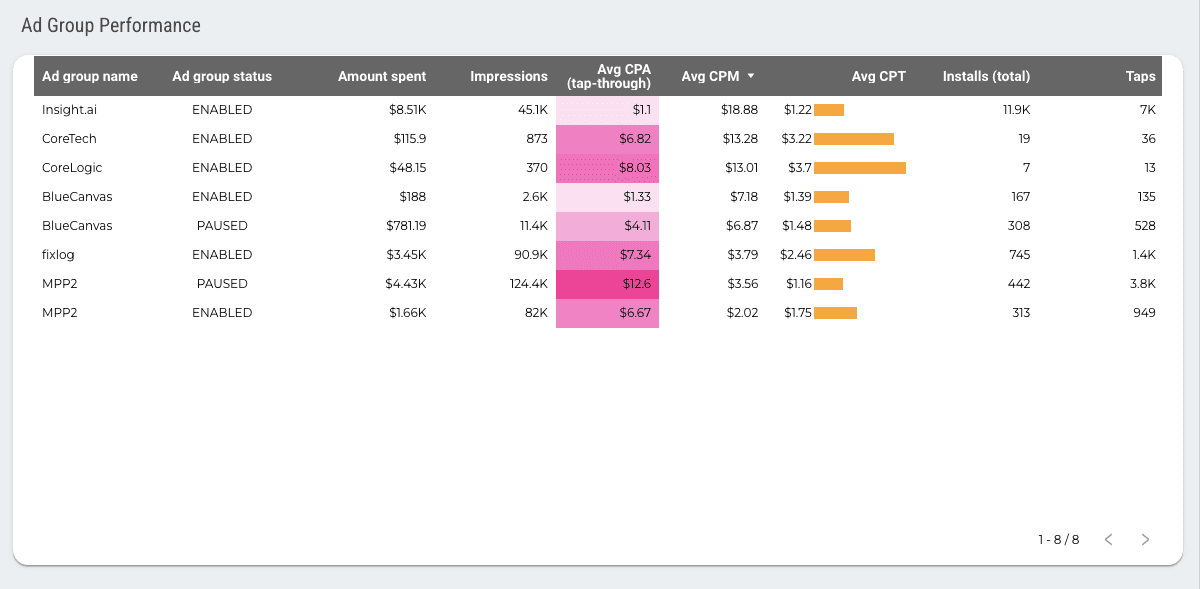
Task: Click the 745 installs value
Action: [1019, 254]
